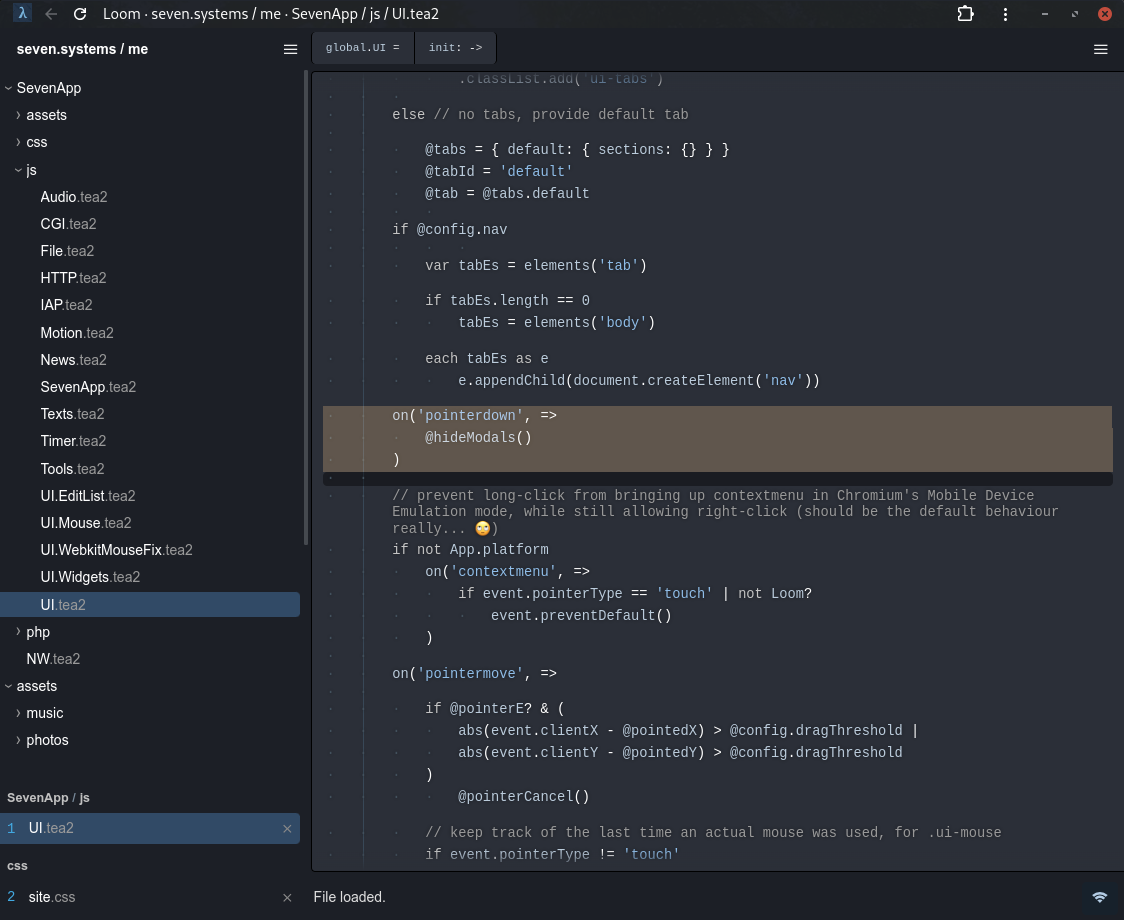The width and height of the screenshot is (1124, 920).
Task: Click the '@pointerCancel()' code line
Action: (x=523, y=797)
